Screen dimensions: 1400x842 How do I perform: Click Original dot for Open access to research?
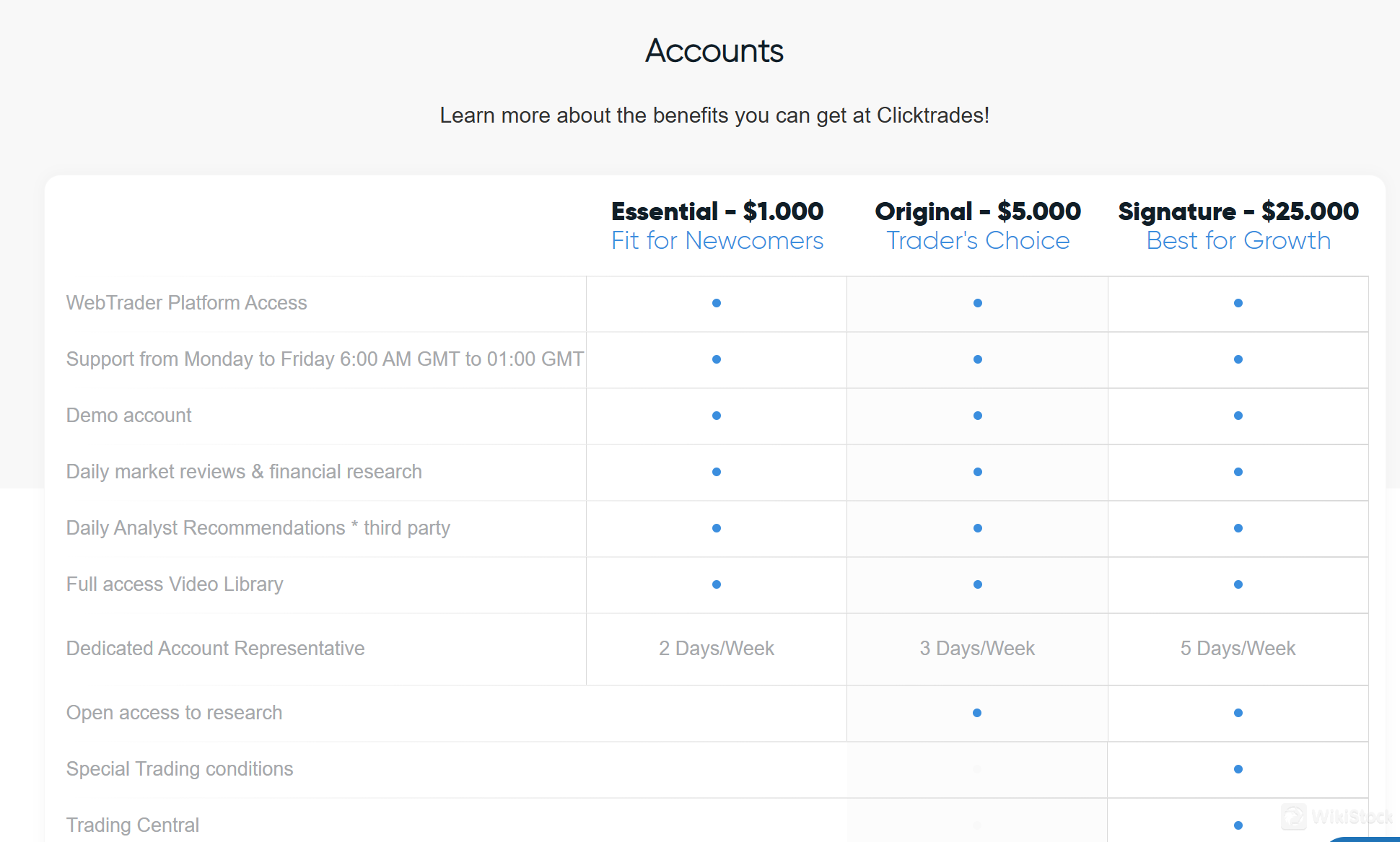point(977,713)
